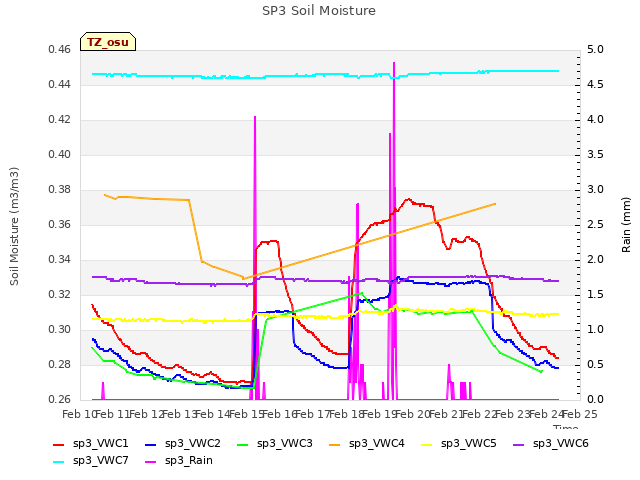Image resolution: width=640 pixels, height=480 pixels.
Task: Click the orange VWC4 line drop near Feb 13
Action: point(195,231)
